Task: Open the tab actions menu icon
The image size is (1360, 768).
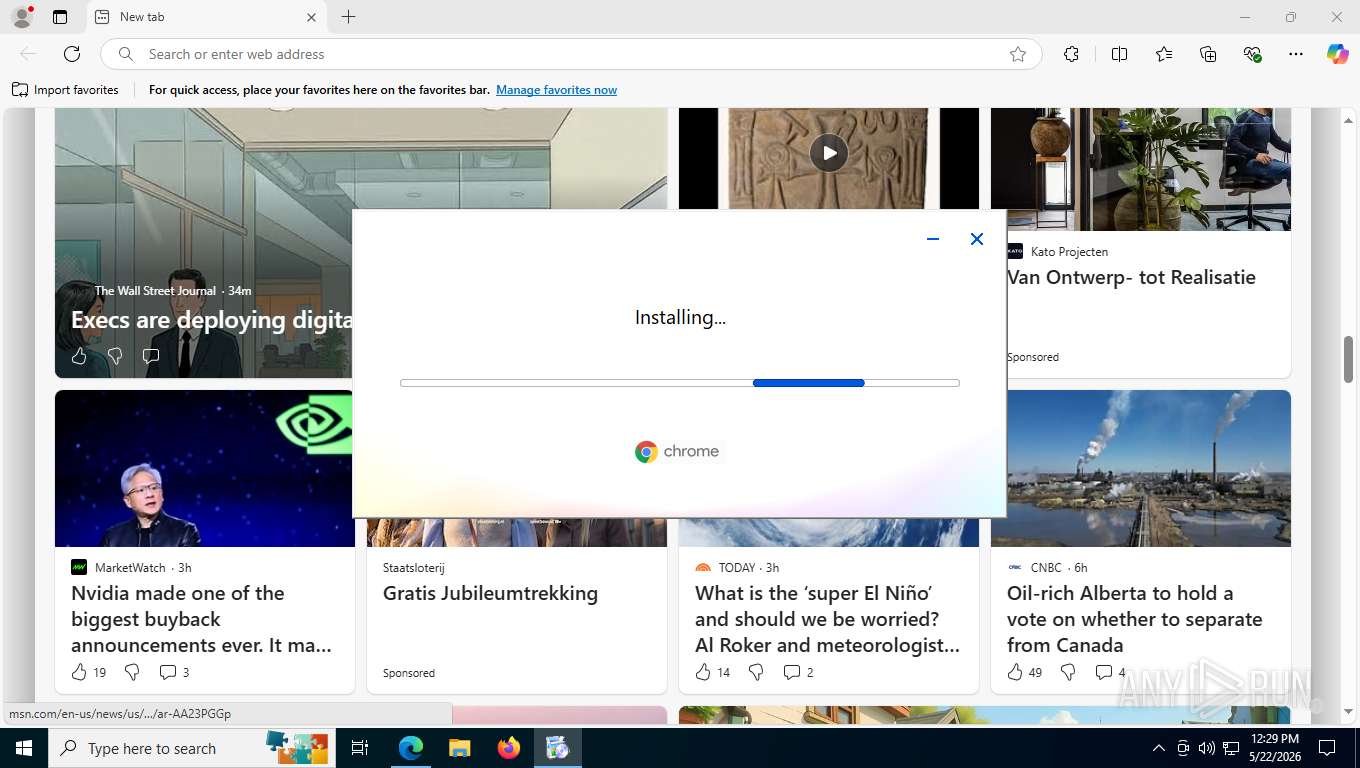Action: pyautogui.click(x=60, y=17)
